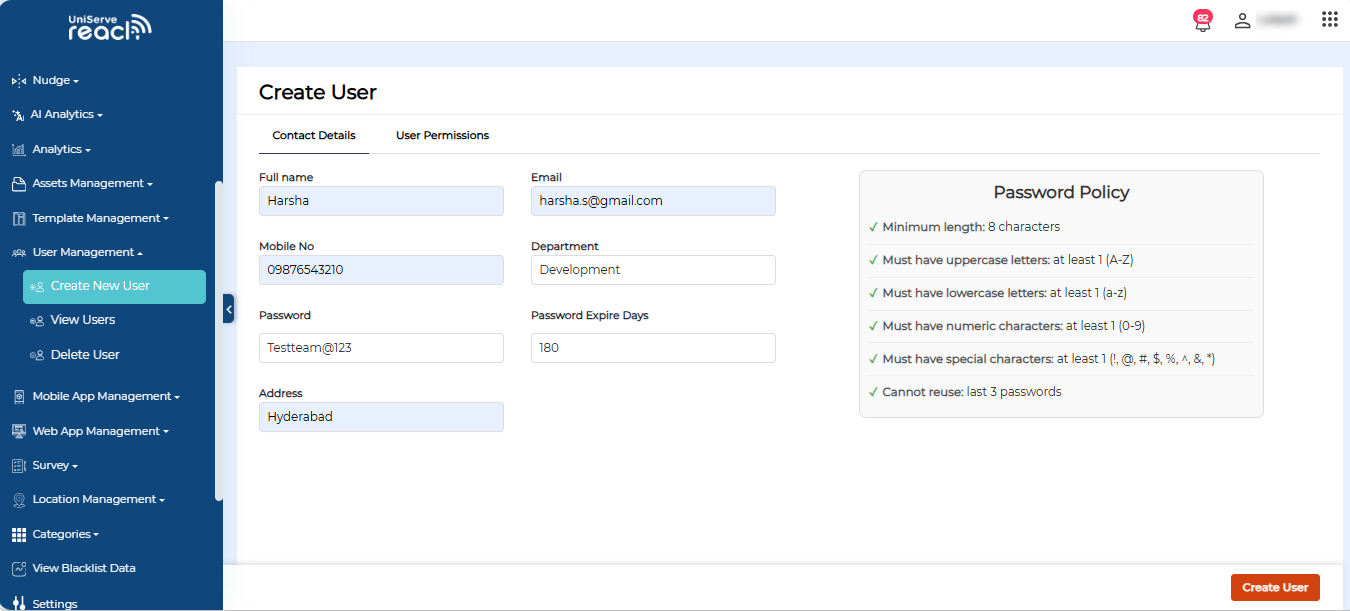This screenshot has width=1350, height=611.
Task: Focus the Password Expire Days field
Action: [x=653, y=348]
